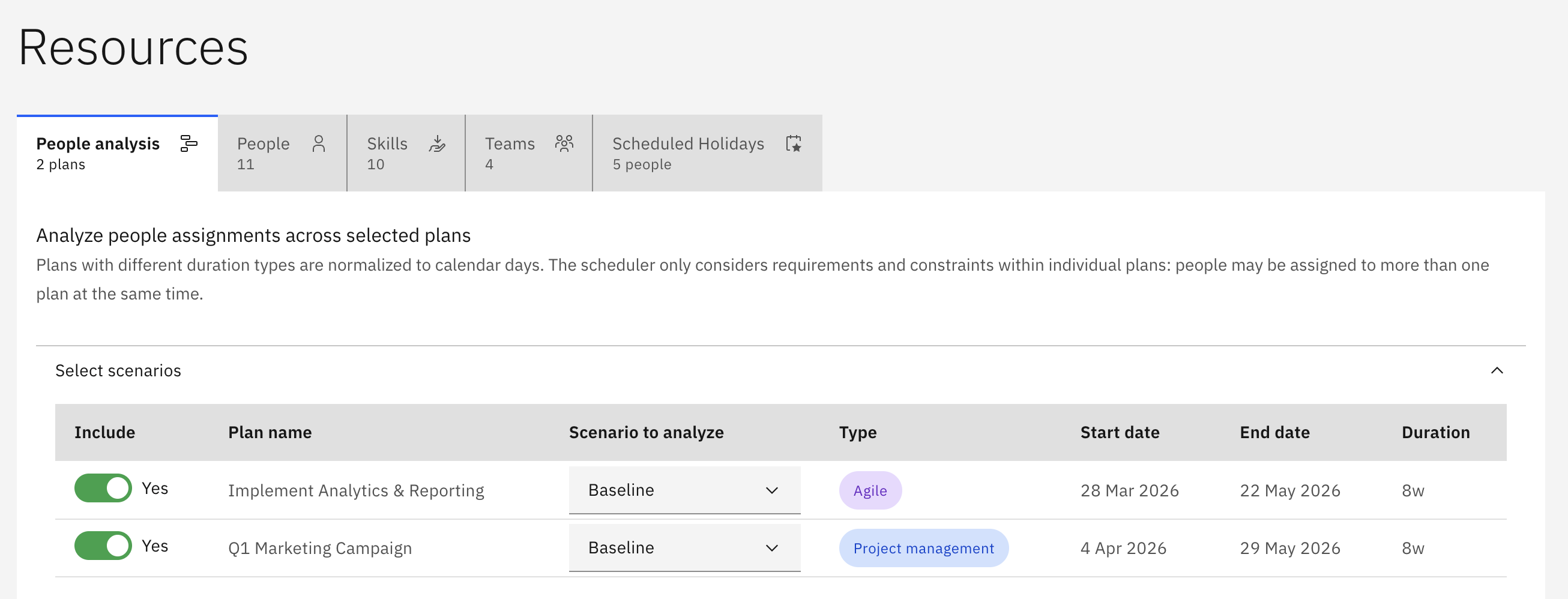This screenshot has width=1568, height=599.
Task: Click the person icon on People tab
Action: [x=319, y=143]
